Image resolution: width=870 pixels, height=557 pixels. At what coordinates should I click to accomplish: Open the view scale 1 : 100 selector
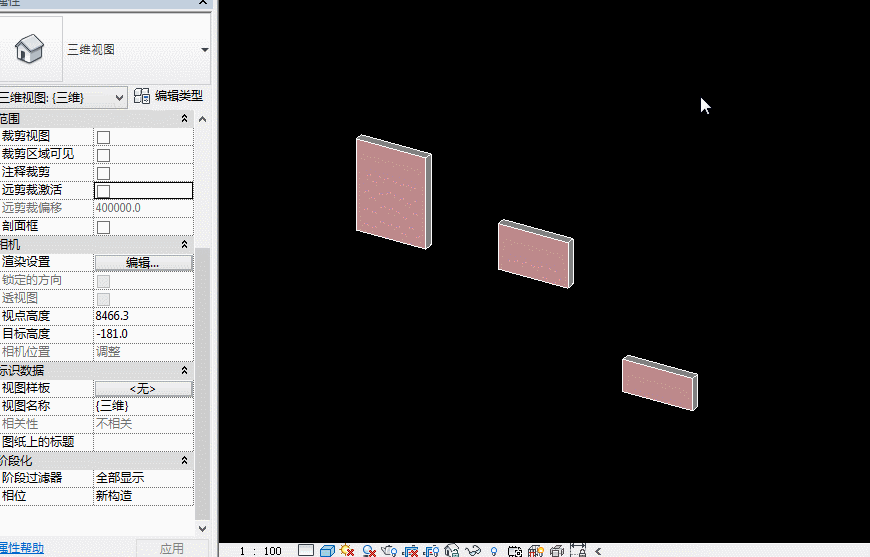(261, 551)
